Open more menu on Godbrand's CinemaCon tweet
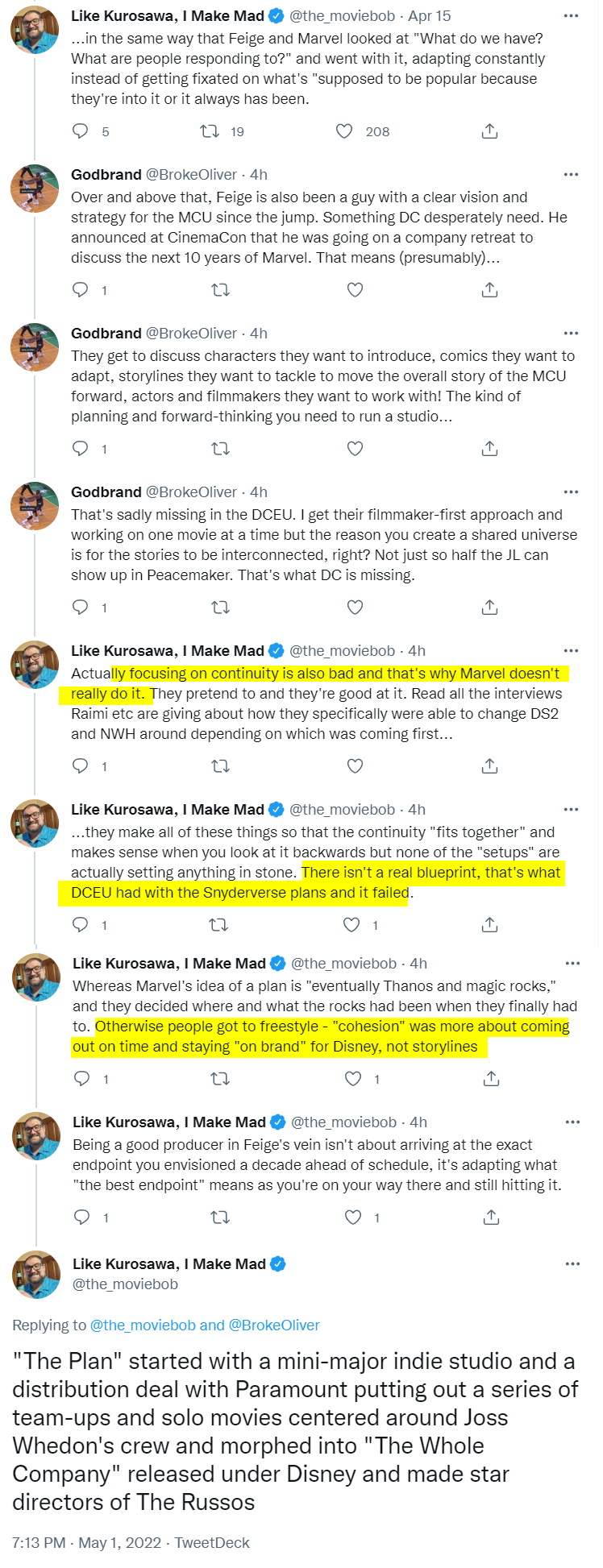 [571, 175]
